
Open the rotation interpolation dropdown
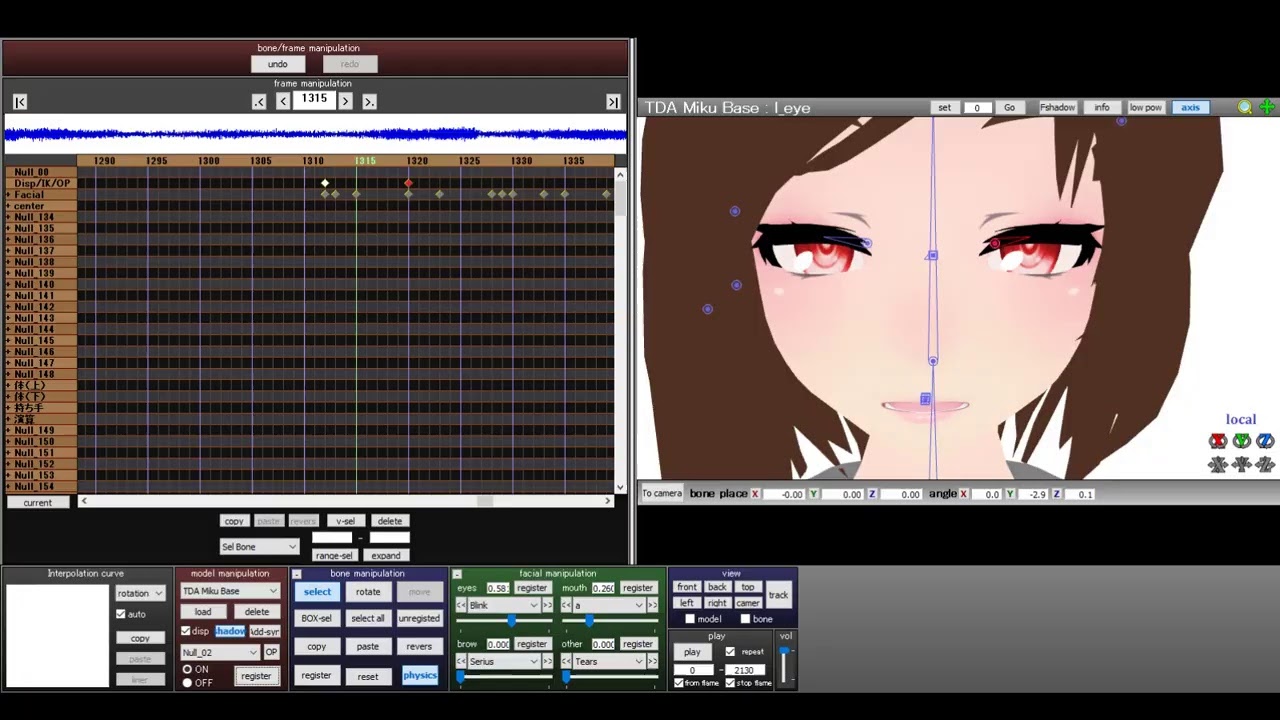[x=139, y=593]
